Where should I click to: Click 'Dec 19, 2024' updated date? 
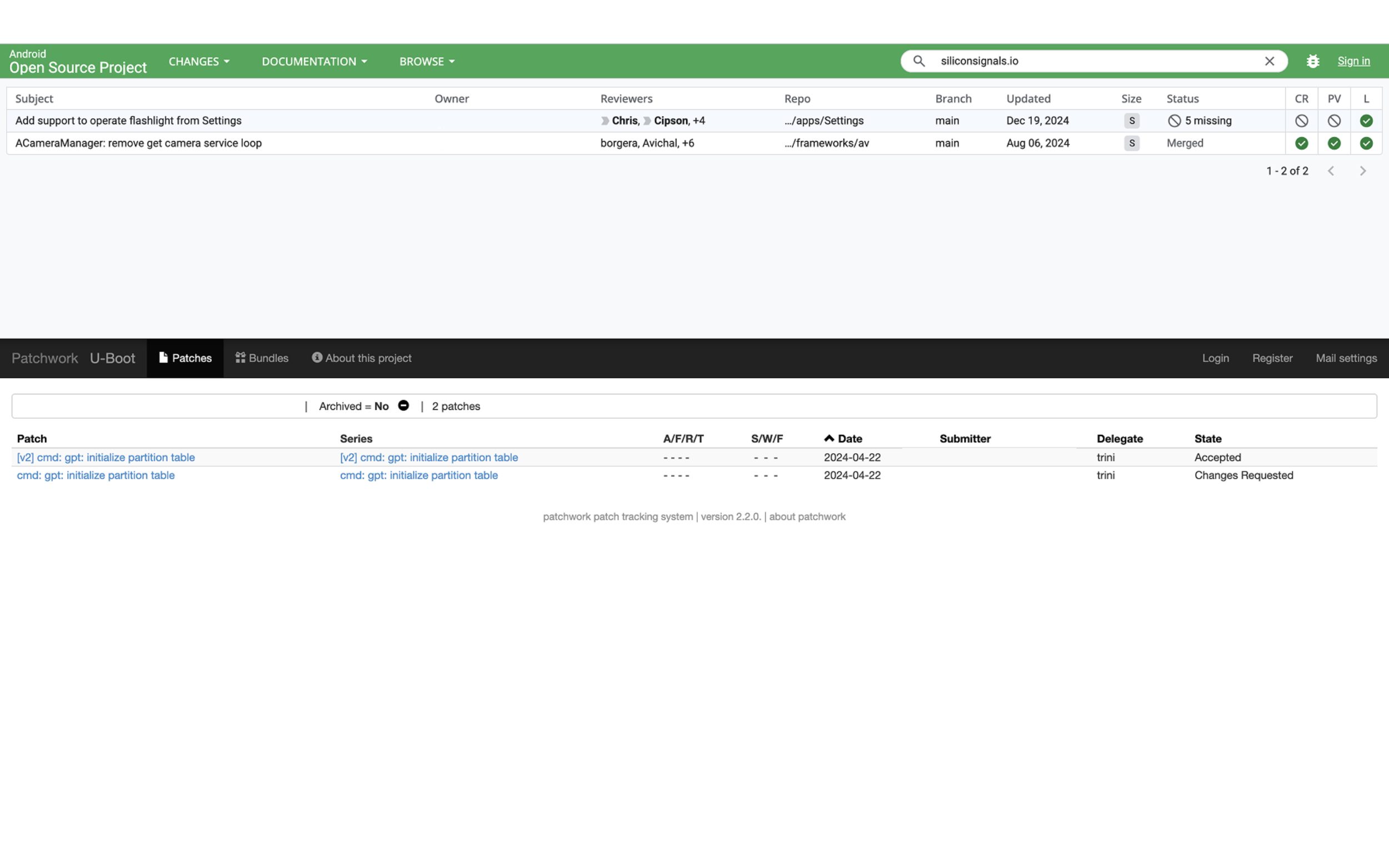pyautogui.click(x=1038, y=121)
